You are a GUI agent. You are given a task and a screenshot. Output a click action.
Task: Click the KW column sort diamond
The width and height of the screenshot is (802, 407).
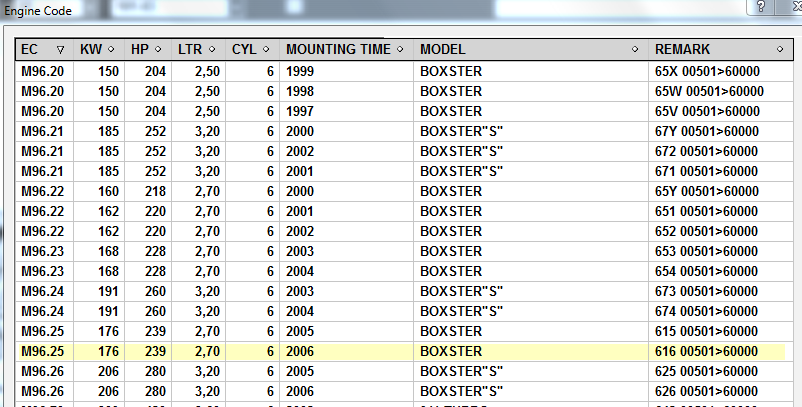coord(112,50)
